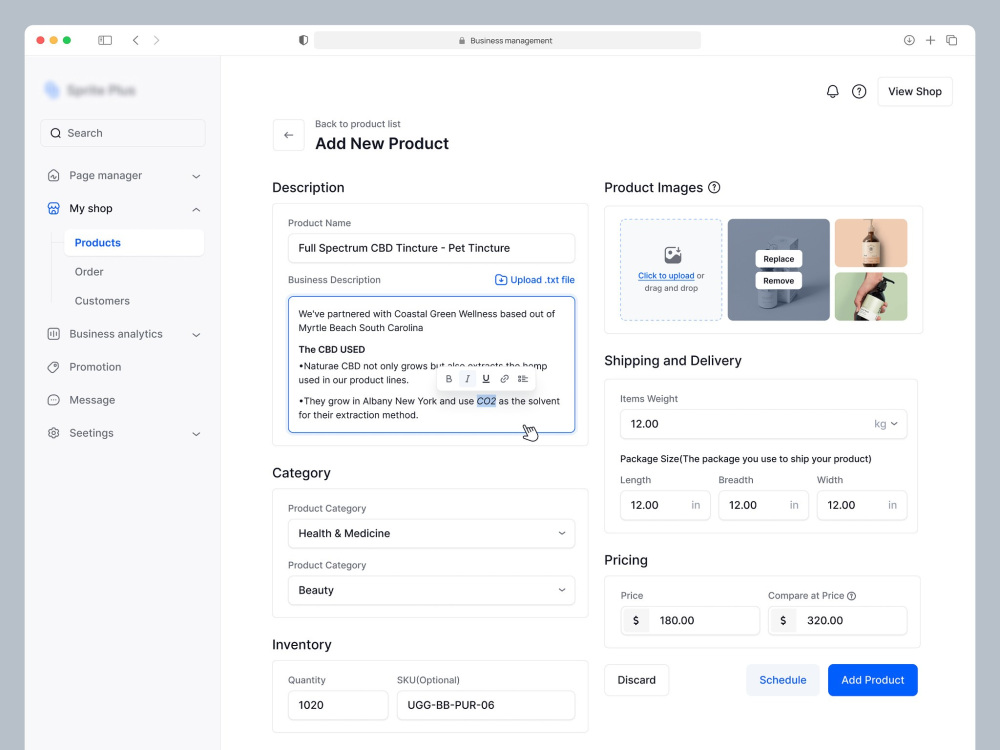Open the Beauty category dropdown
The width and height of the screenshot is (1000, 750).
431,590
